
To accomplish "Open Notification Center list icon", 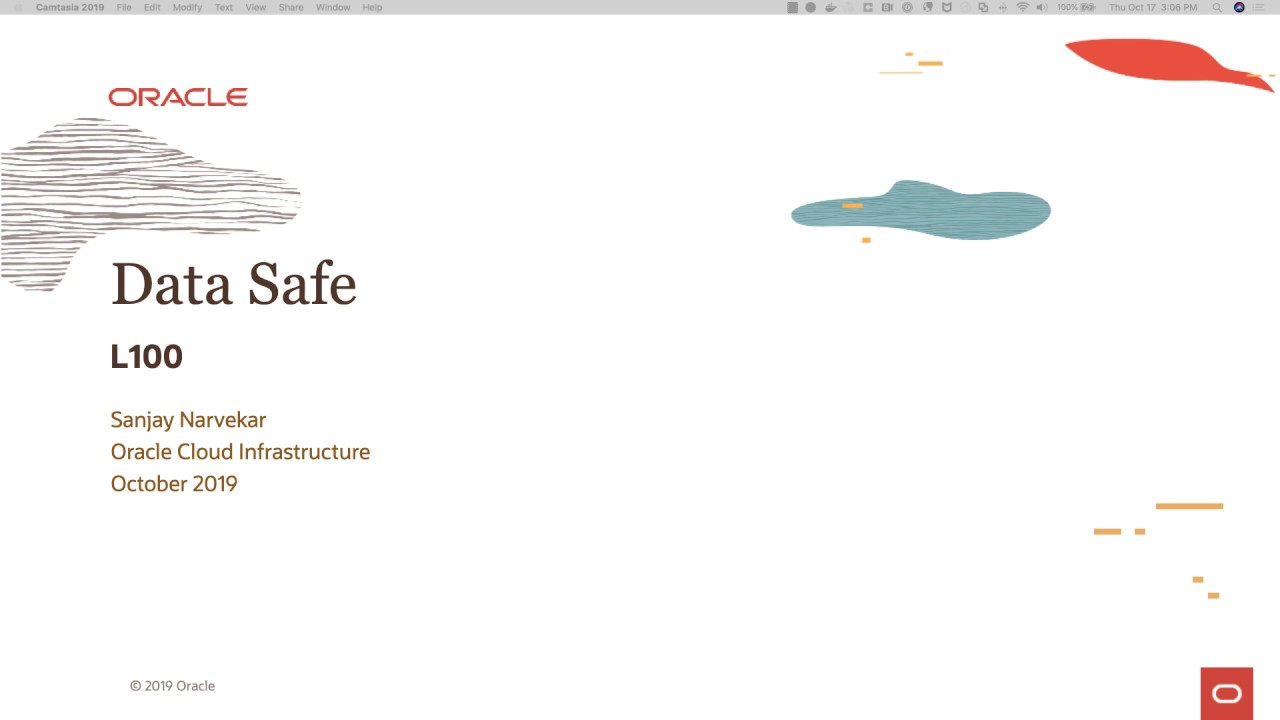I will pos(1258,7).
